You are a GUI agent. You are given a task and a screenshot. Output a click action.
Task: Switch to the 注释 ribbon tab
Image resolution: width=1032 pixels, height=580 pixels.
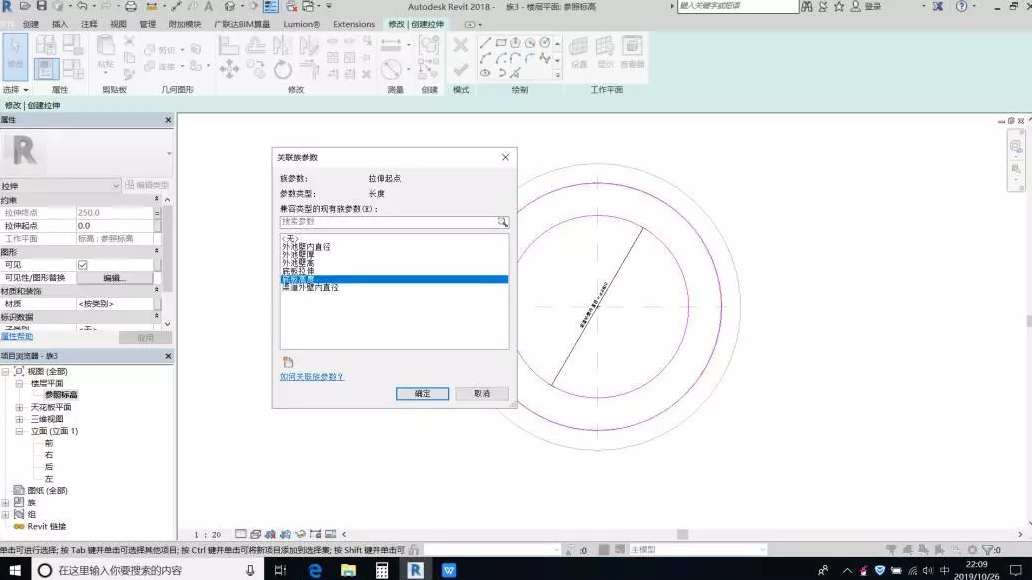pos(89,24)
